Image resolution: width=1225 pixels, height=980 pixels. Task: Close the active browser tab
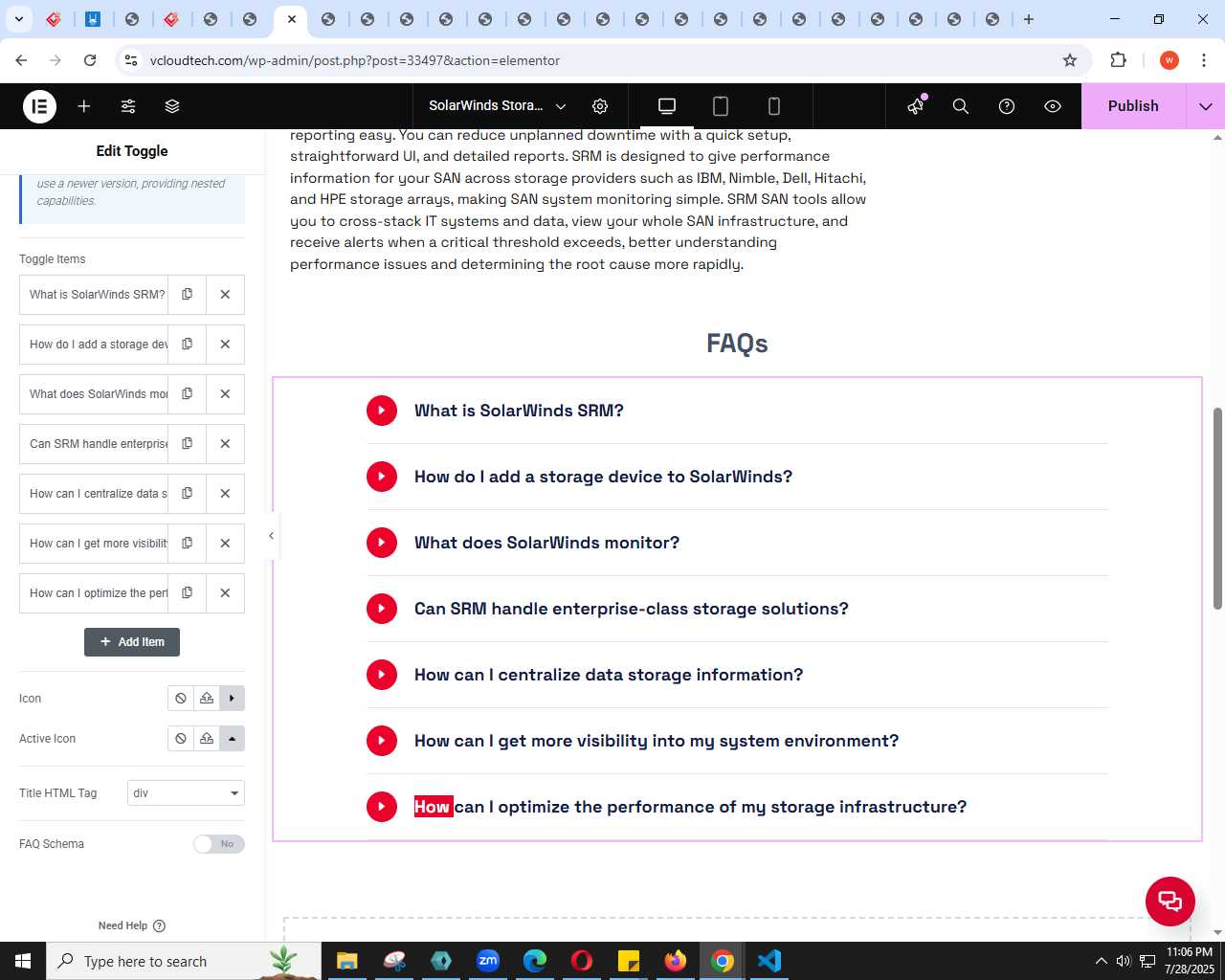(x=292, y=19)
